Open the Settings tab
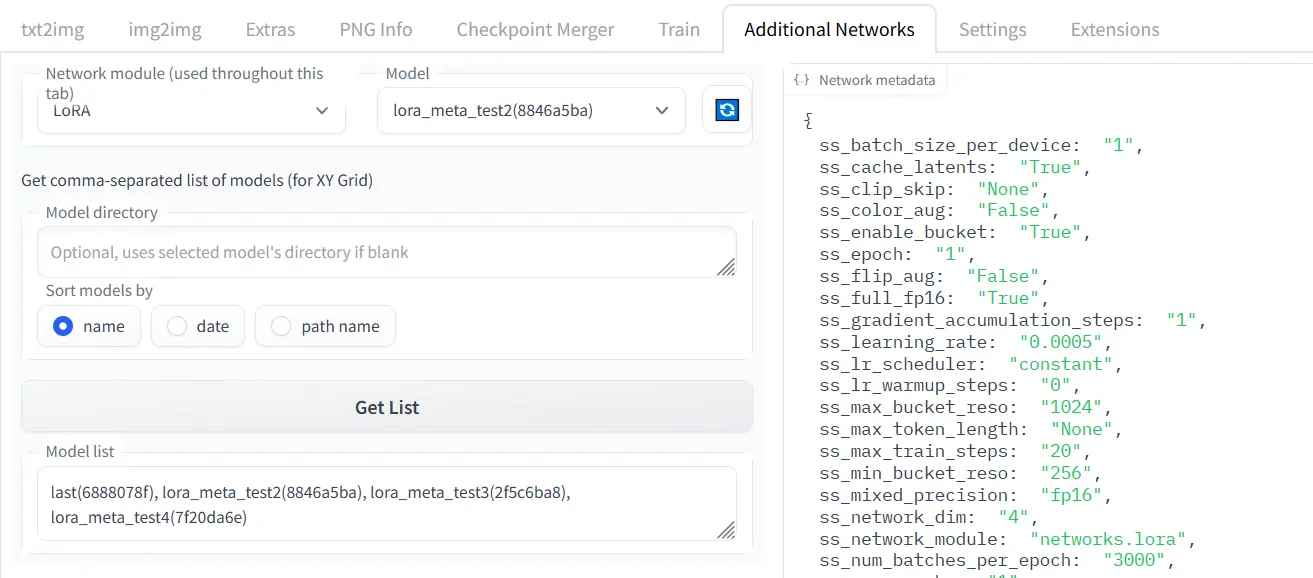The height and width of the screenshot is (578, 1313). click(992, 29)
